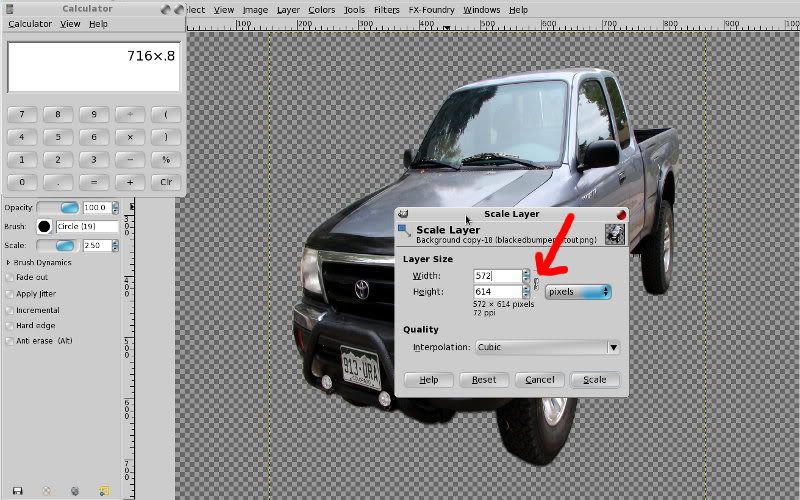Click into the Height input field
800x500 pixels.
tap(498, 292)
